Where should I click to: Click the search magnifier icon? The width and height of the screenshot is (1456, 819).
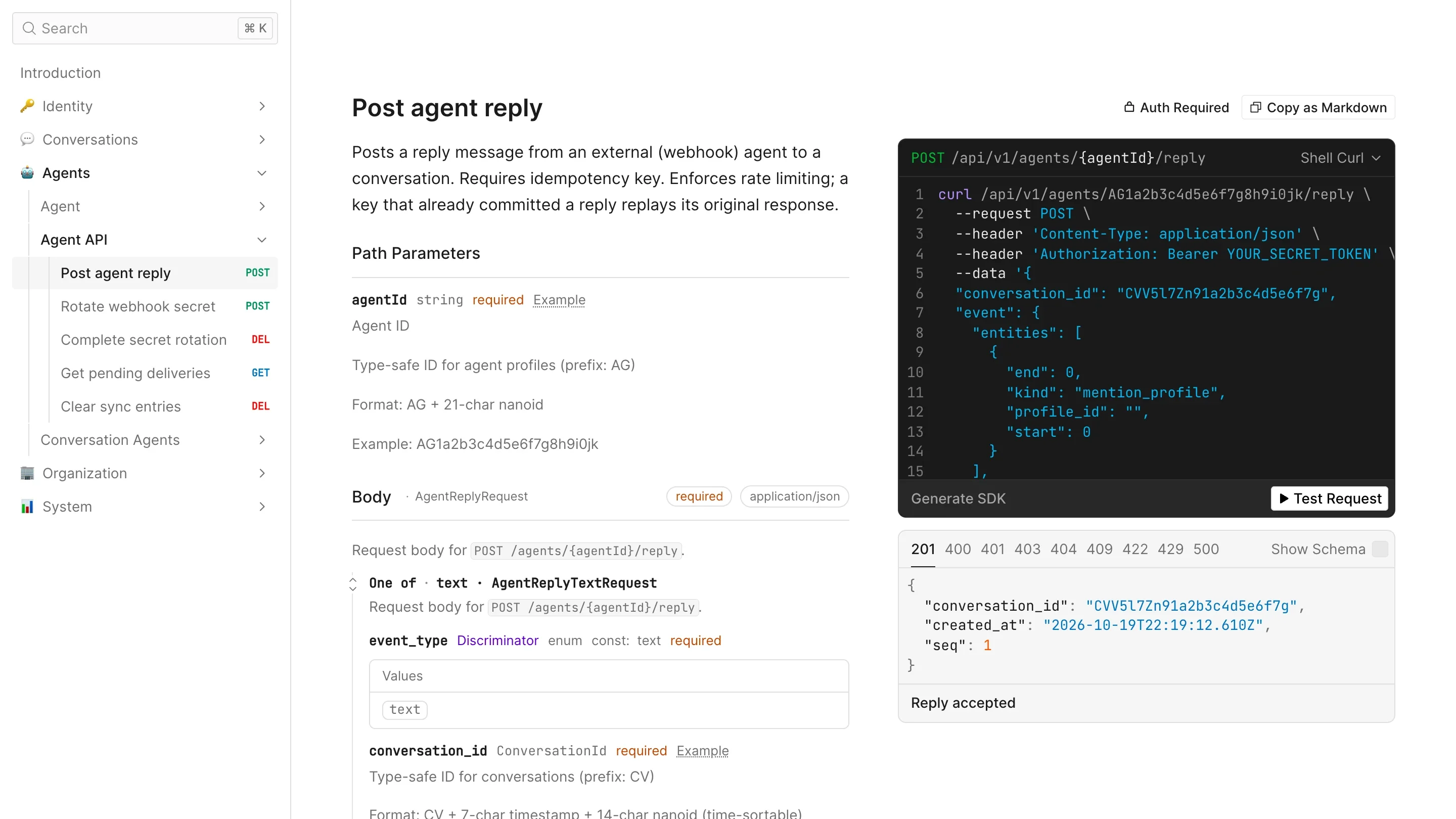tap(29, 28)
